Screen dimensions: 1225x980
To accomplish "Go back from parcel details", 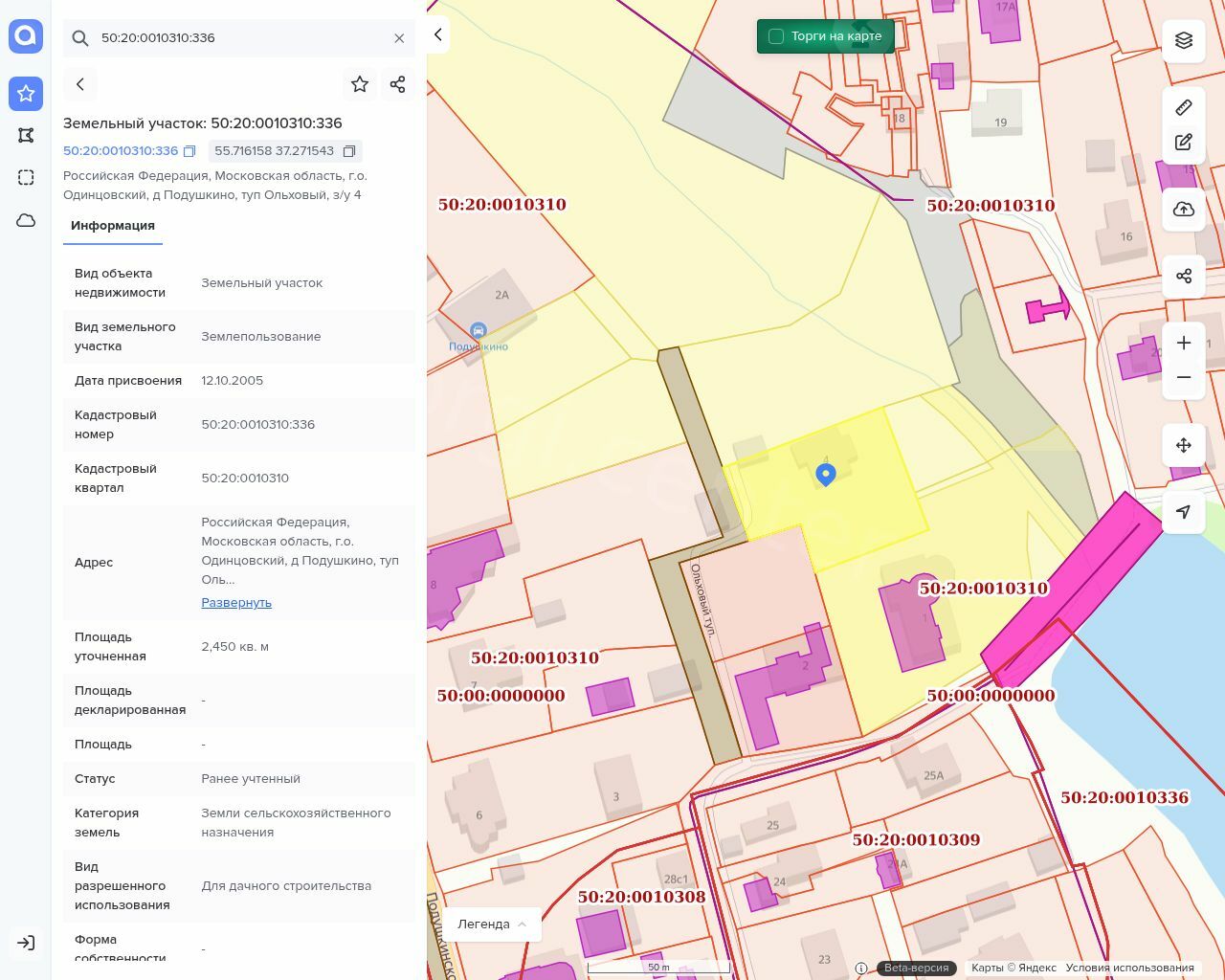I will click(80, 84).
